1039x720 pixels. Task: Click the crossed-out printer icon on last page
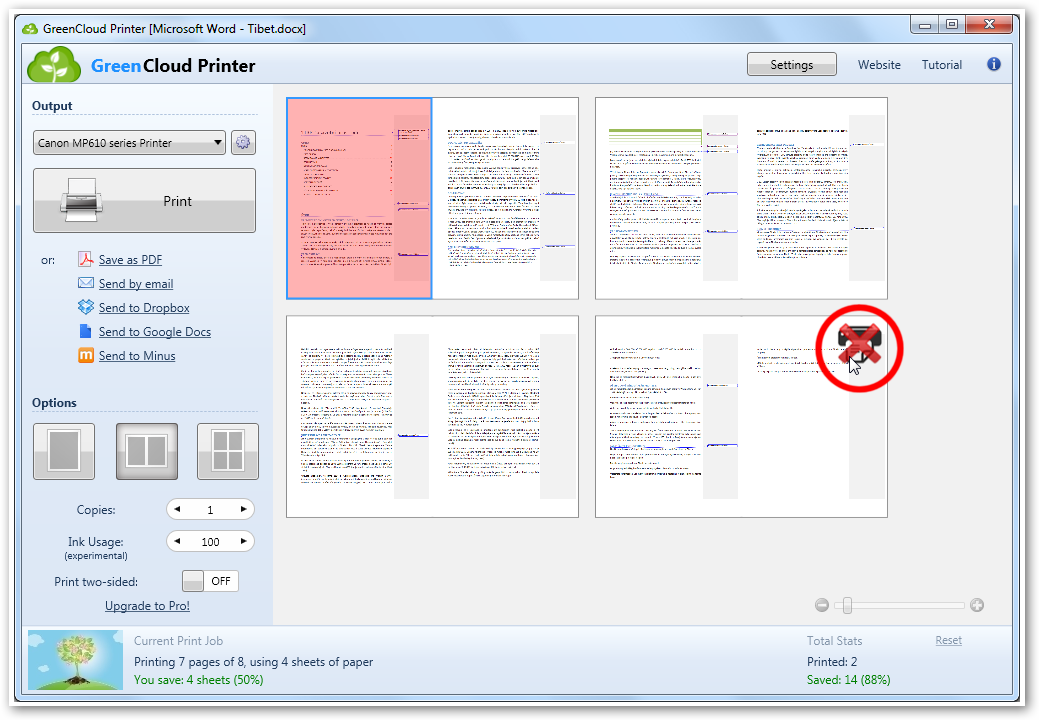(x=859, y=345)
